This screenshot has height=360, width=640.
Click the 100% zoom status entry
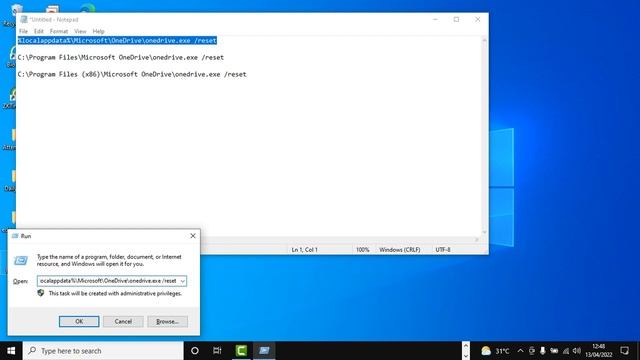362,249
